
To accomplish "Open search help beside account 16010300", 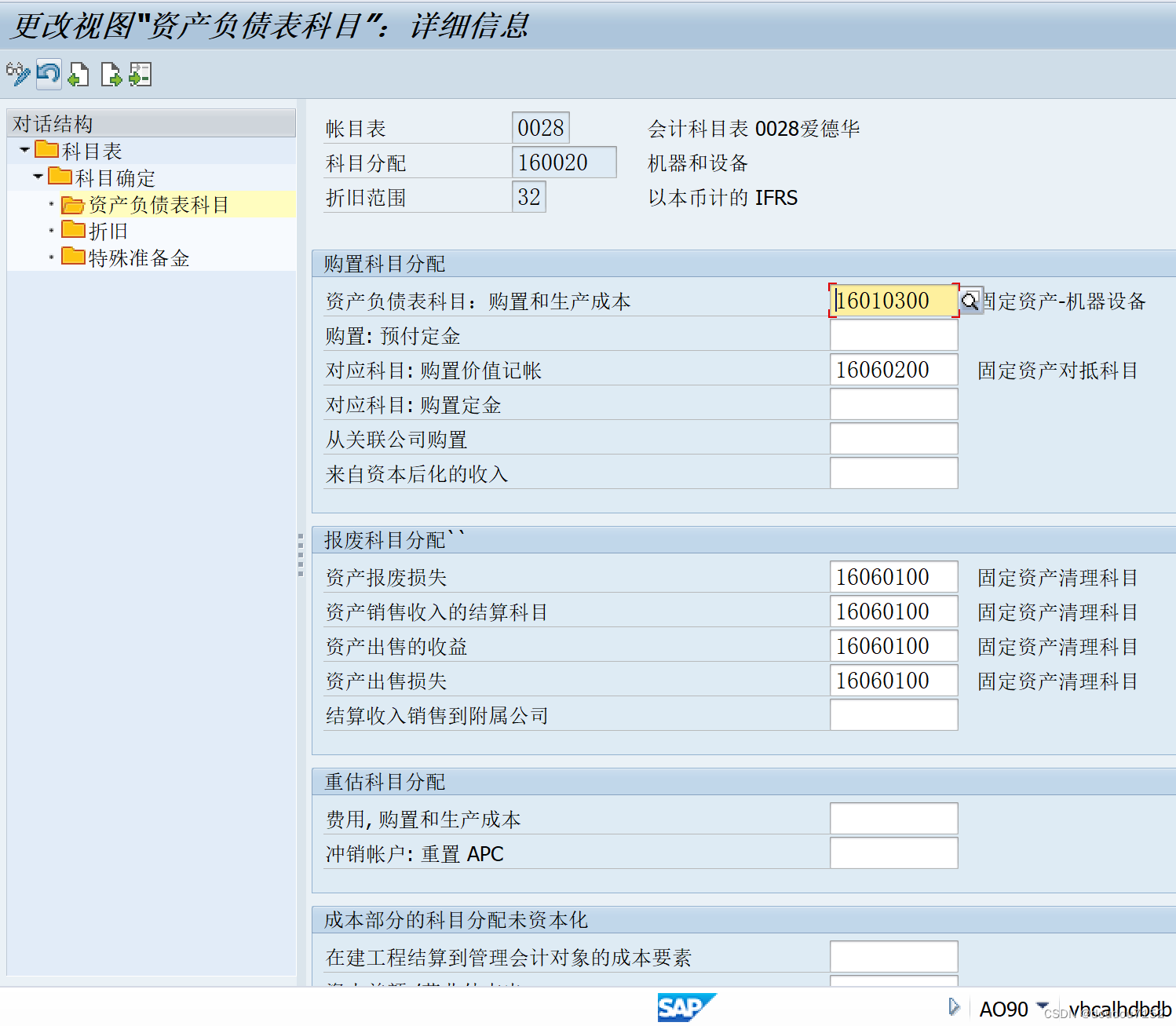I will coord(970,301).
